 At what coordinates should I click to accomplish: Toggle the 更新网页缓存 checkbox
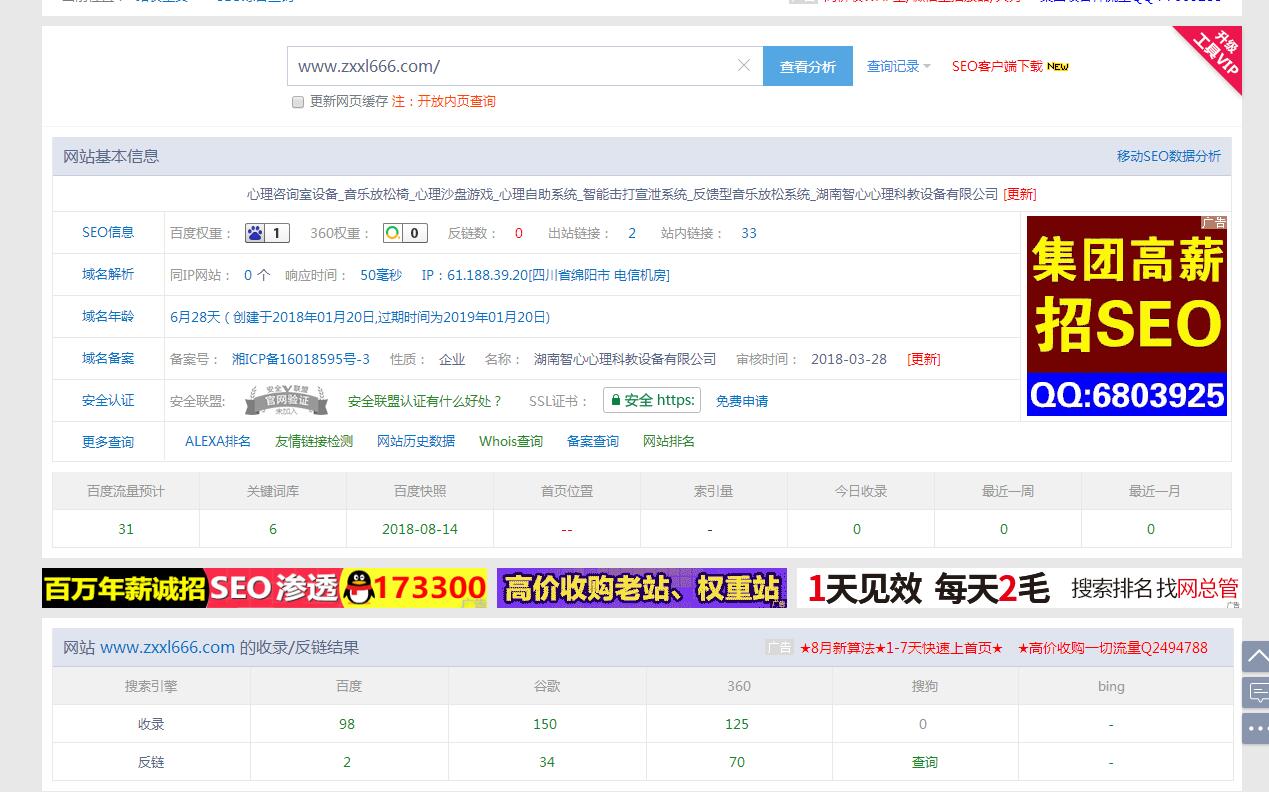(x=297, y=102)
